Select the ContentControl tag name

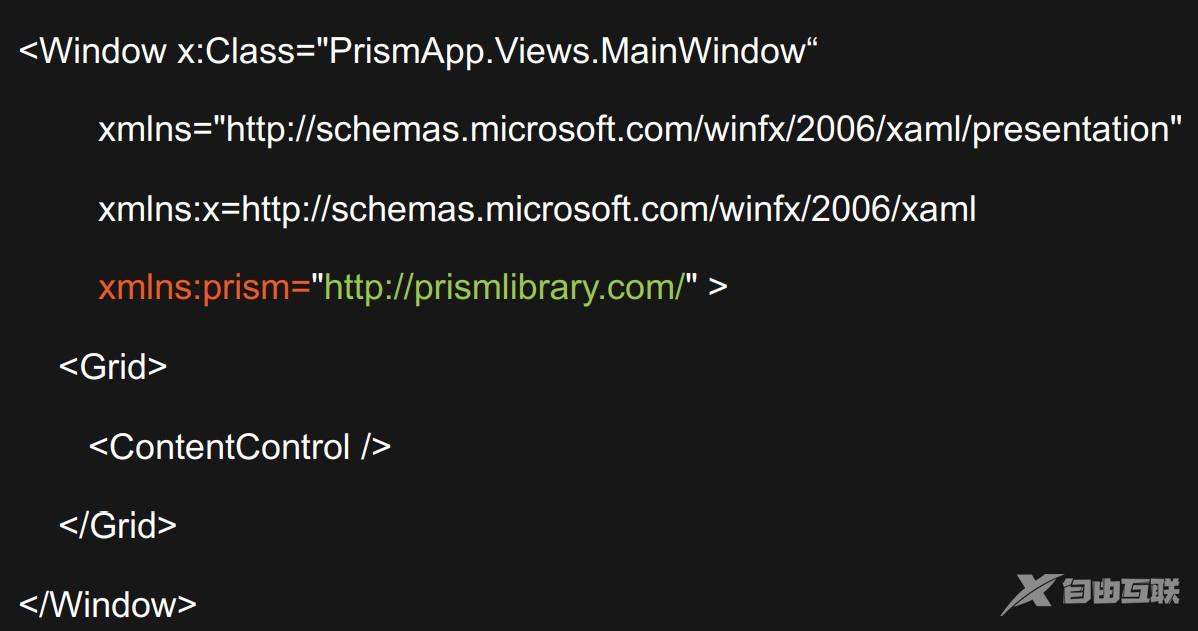click(229, 446)
